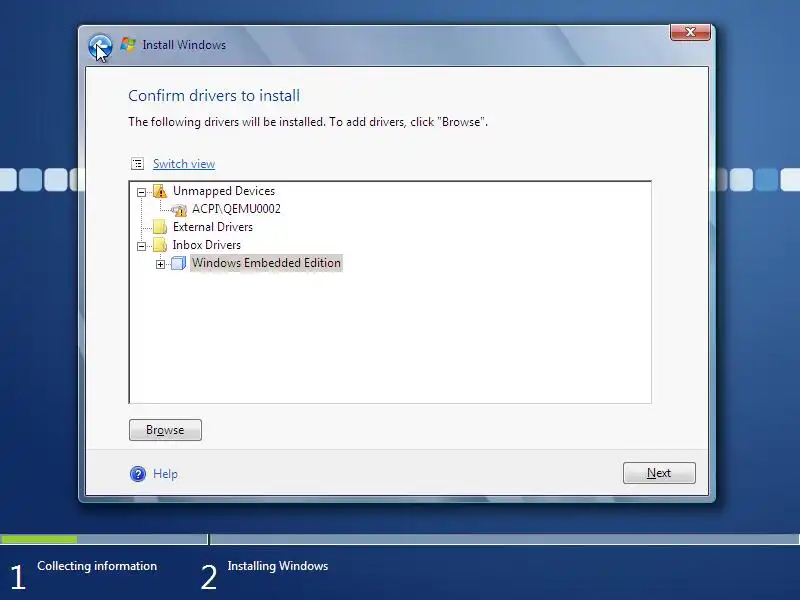Screen dimensions: 800x600
Task: Select the External Drivers row text
Action: click(213, 227)
